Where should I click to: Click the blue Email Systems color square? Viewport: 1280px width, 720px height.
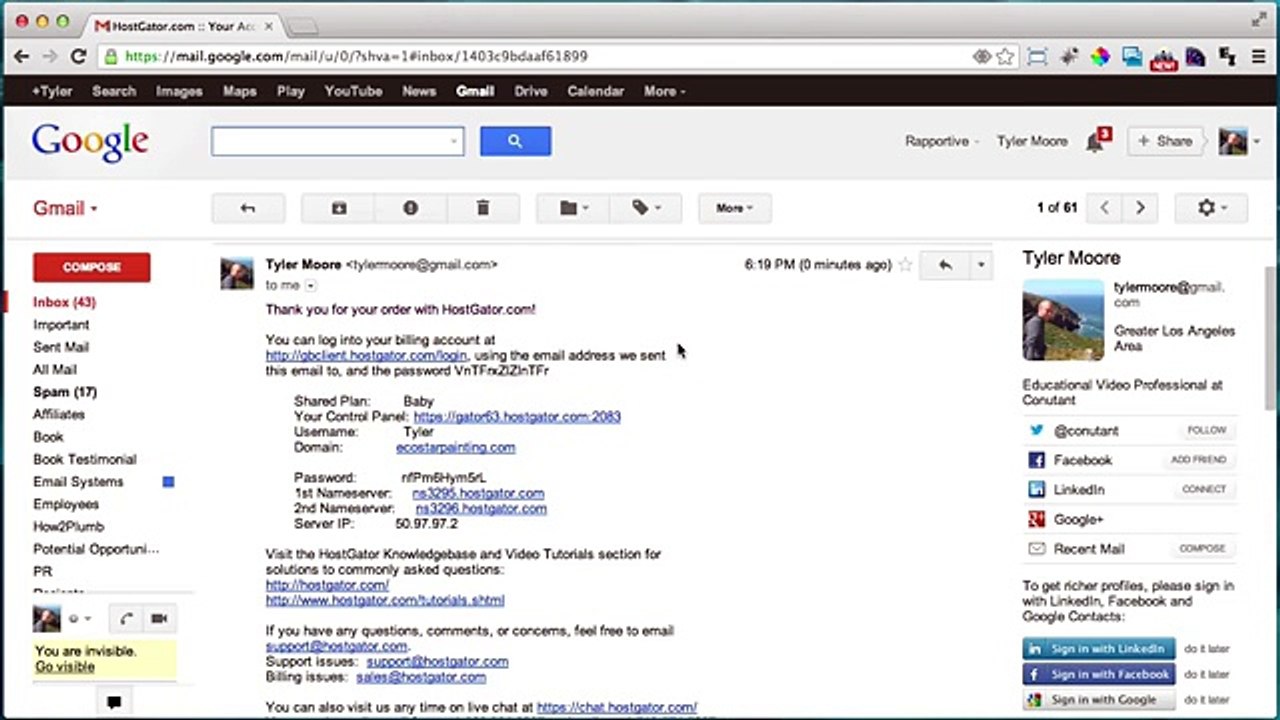(x=168, y=482)
